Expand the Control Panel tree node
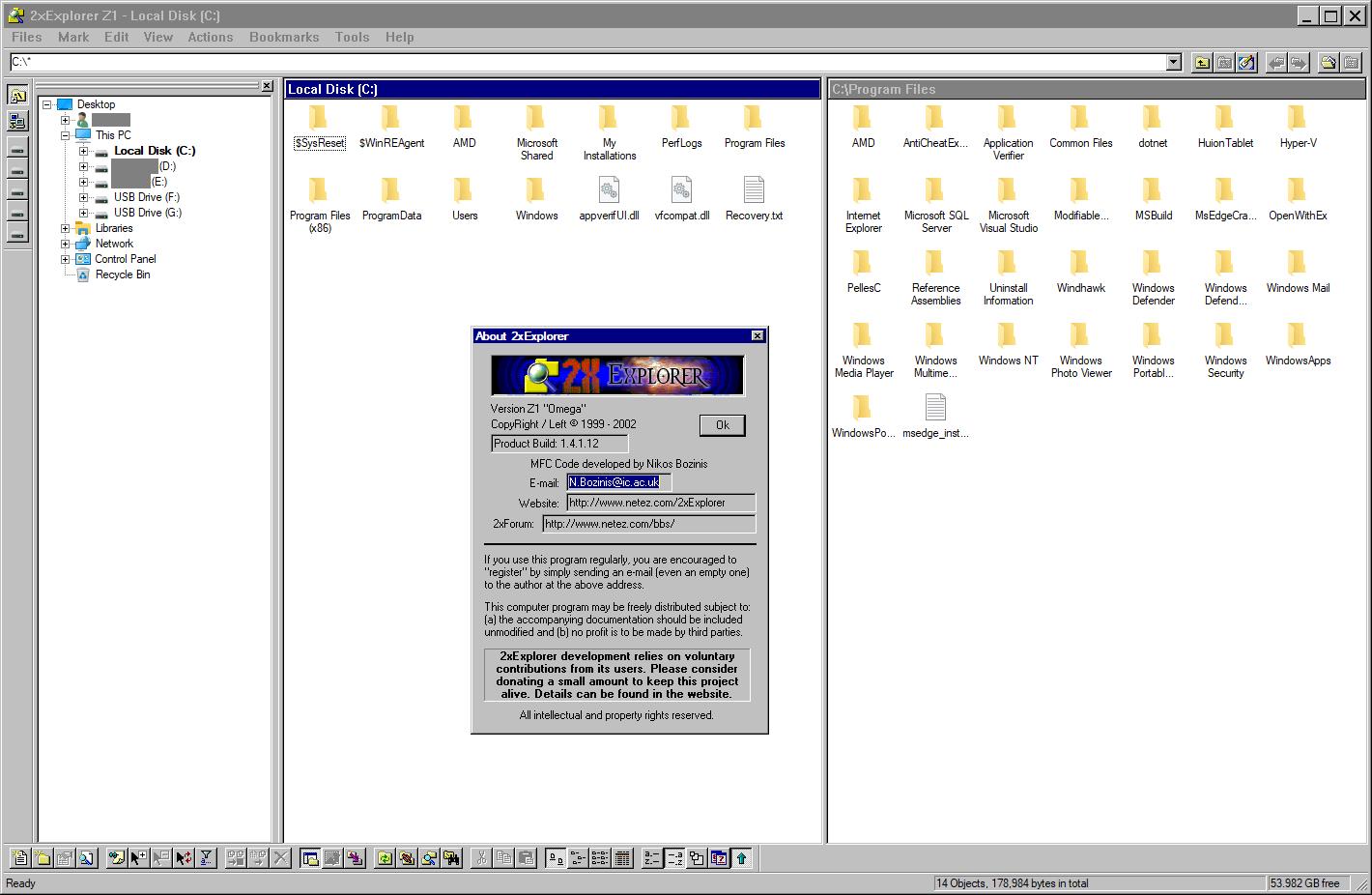This screenshot has height=895, width=1372. click(66, 259)
